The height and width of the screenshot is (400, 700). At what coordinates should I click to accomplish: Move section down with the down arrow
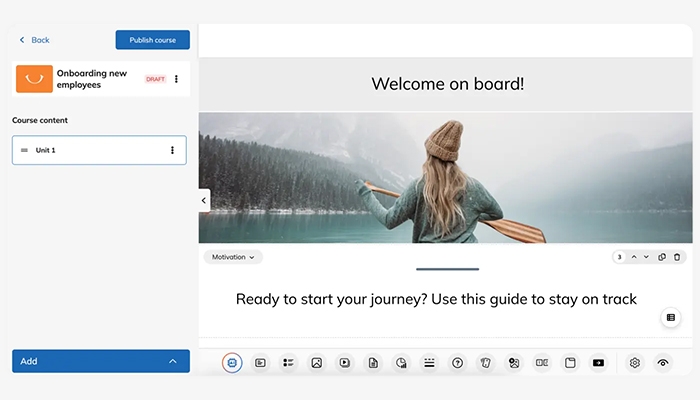pos(646,257)
